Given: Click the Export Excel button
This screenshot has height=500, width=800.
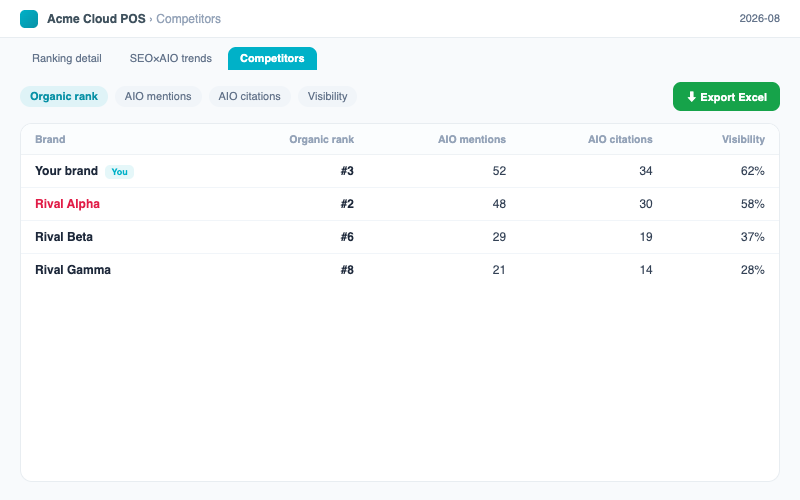Looking at the screenshot, I should point(726,96).
